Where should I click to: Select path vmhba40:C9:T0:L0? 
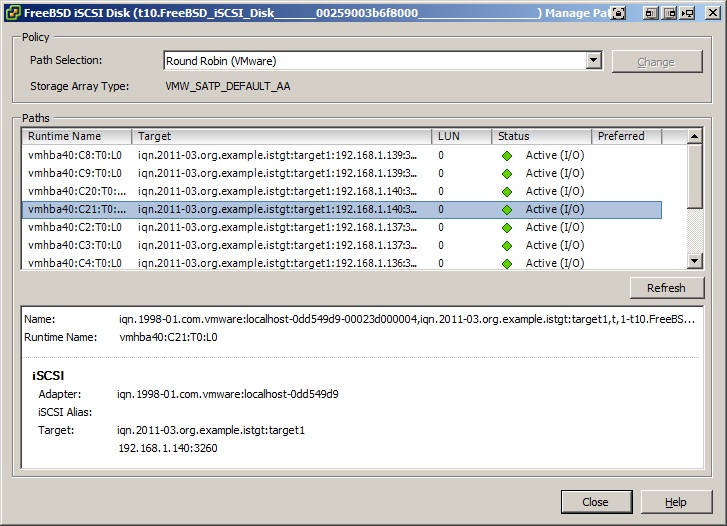(x=342, y=173)
